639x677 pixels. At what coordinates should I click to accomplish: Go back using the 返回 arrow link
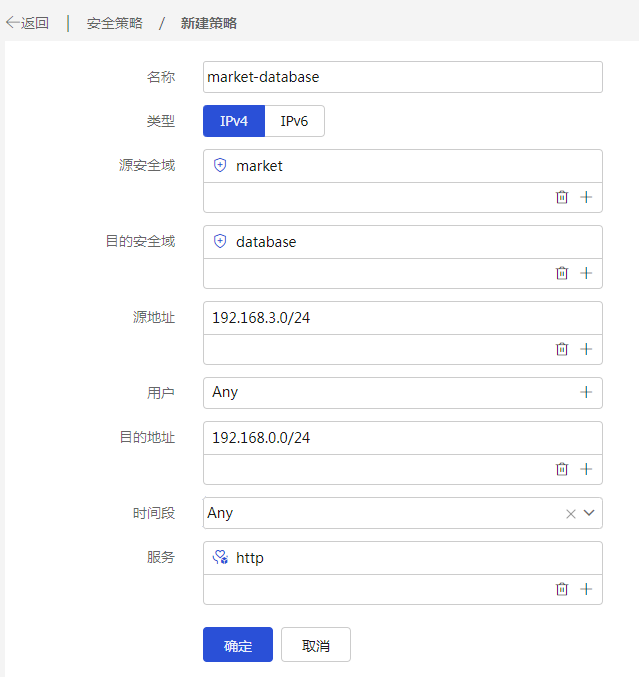[x=27, y=23]
